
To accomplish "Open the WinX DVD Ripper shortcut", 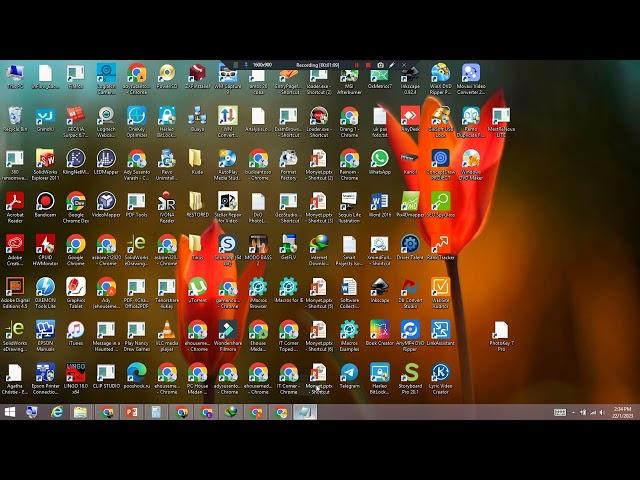I will (x=440, y=78).
